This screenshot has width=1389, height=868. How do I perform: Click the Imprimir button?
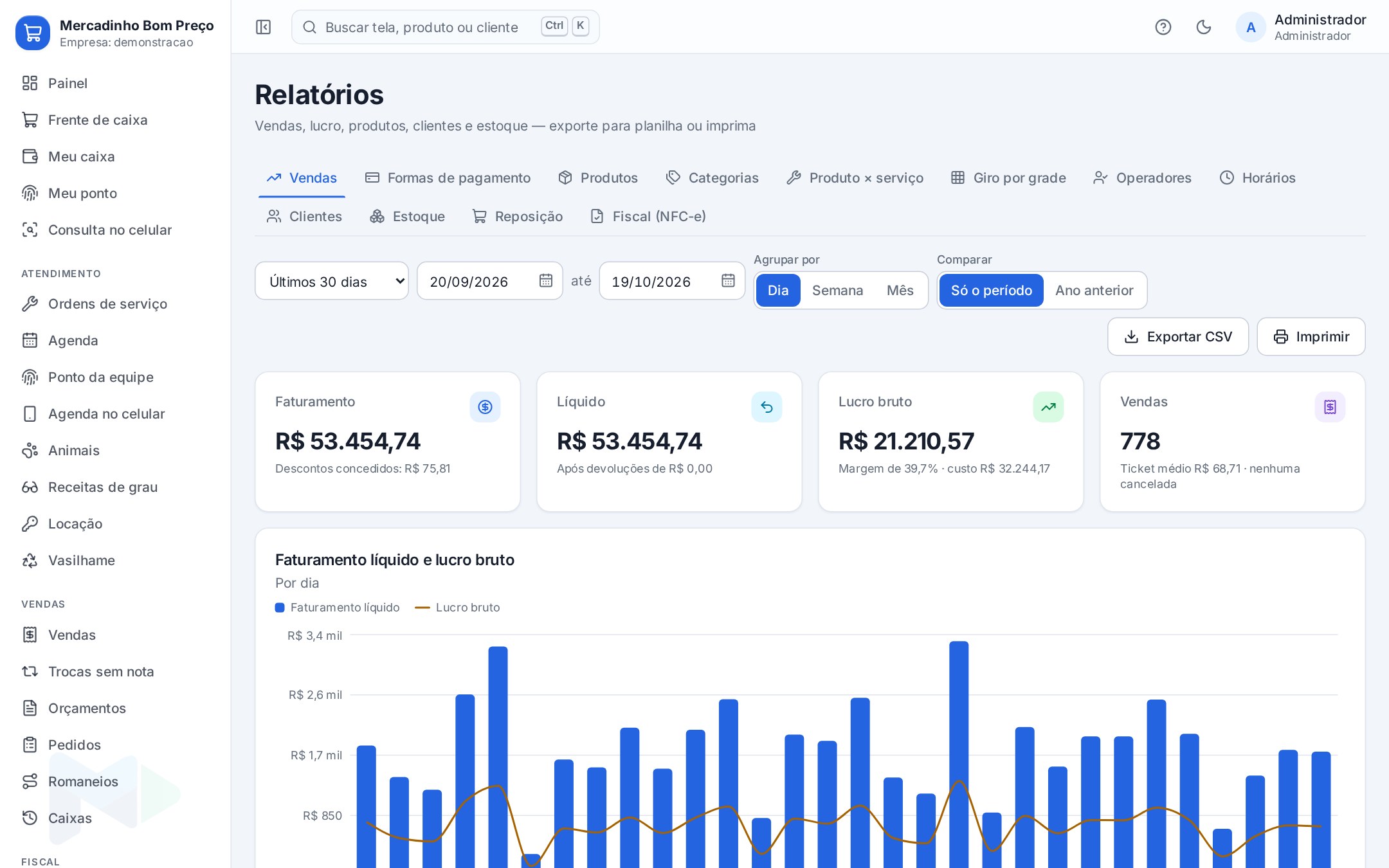pos(1311,336)
